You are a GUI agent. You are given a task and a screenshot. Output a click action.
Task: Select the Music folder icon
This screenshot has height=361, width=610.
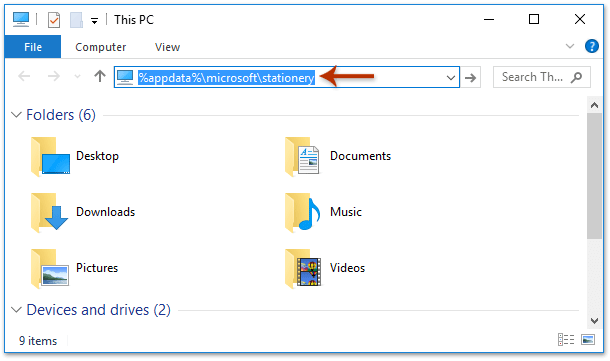302,212
